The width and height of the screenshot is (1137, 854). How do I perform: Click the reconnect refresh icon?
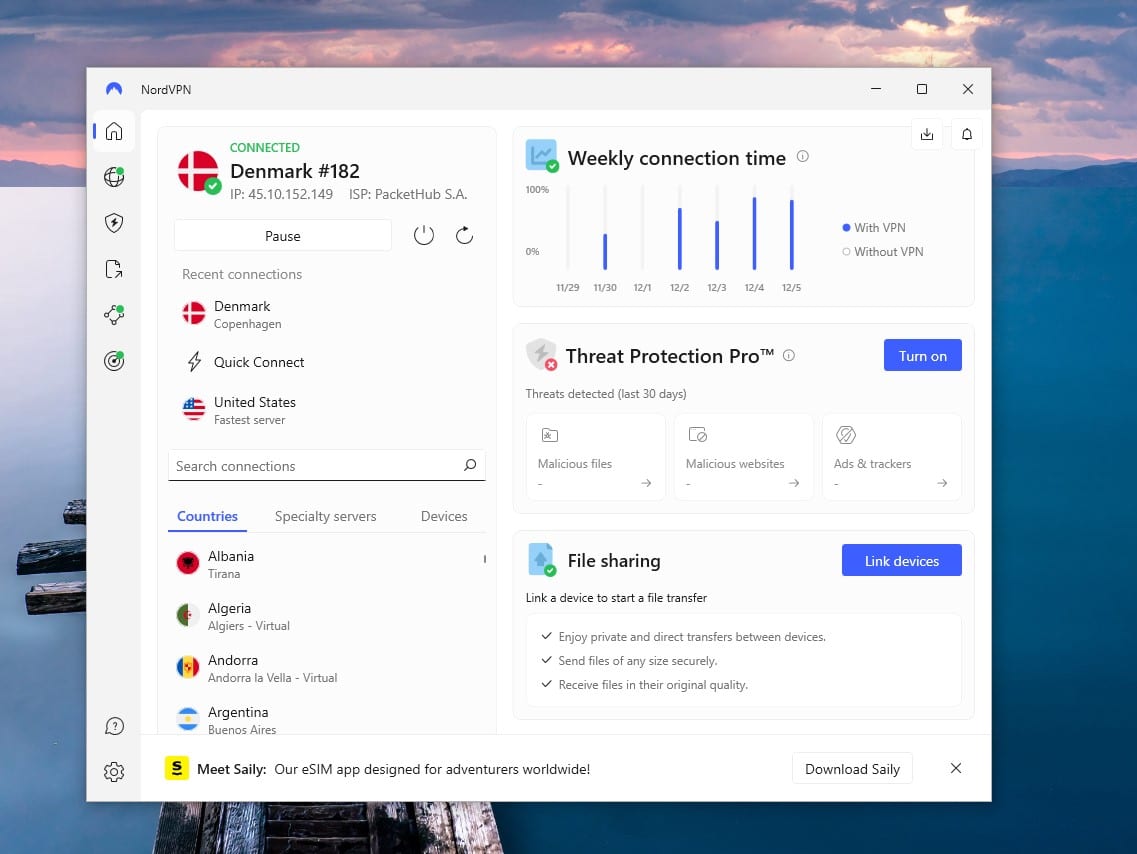464,235
